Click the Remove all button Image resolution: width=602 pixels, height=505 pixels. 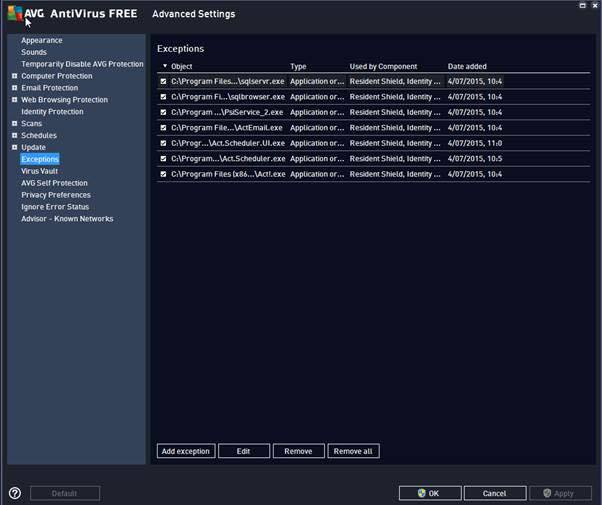pyautogui.click(x=353, y=451)
